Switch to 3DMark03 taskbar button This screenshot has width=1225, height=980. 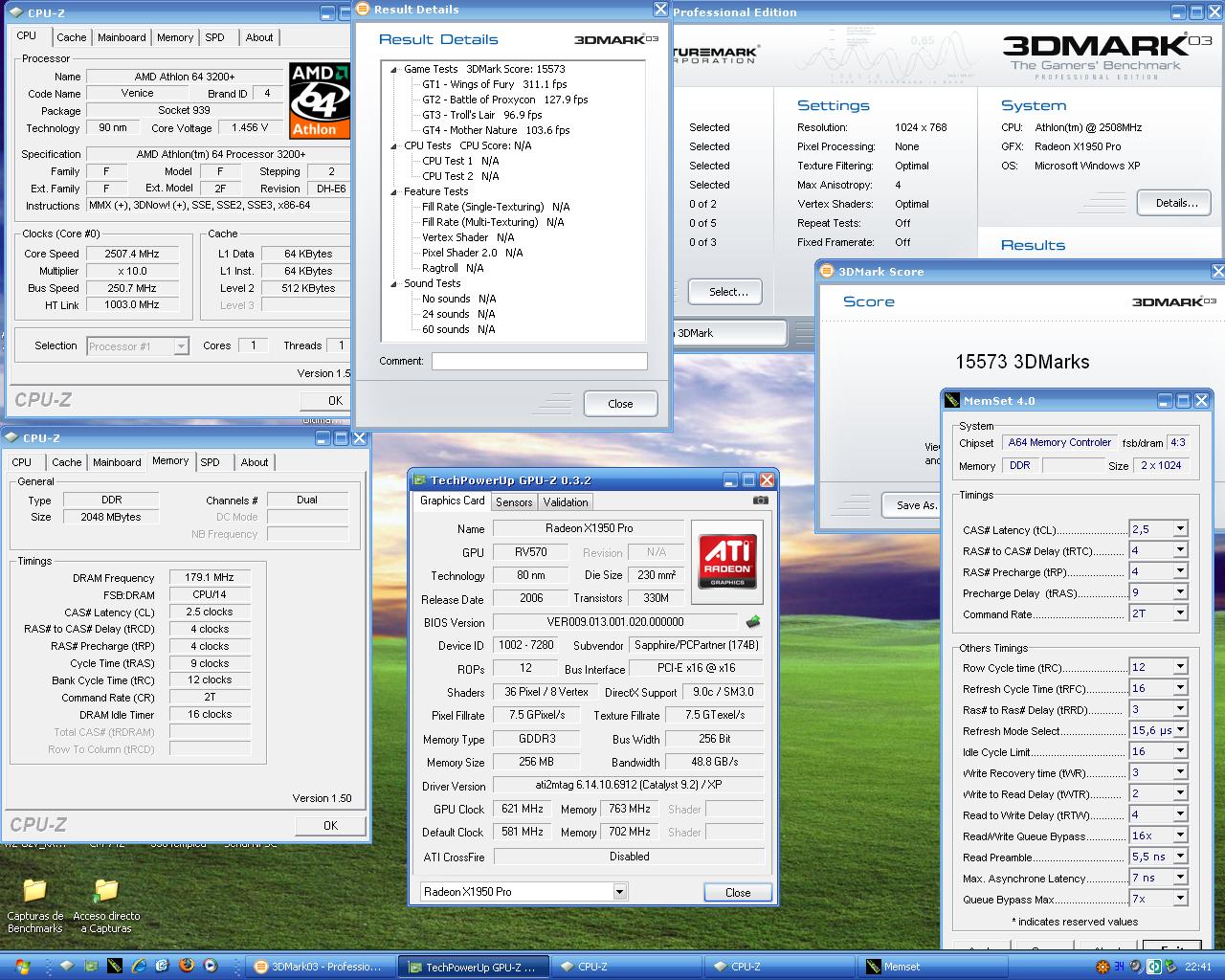click(323, 967)
